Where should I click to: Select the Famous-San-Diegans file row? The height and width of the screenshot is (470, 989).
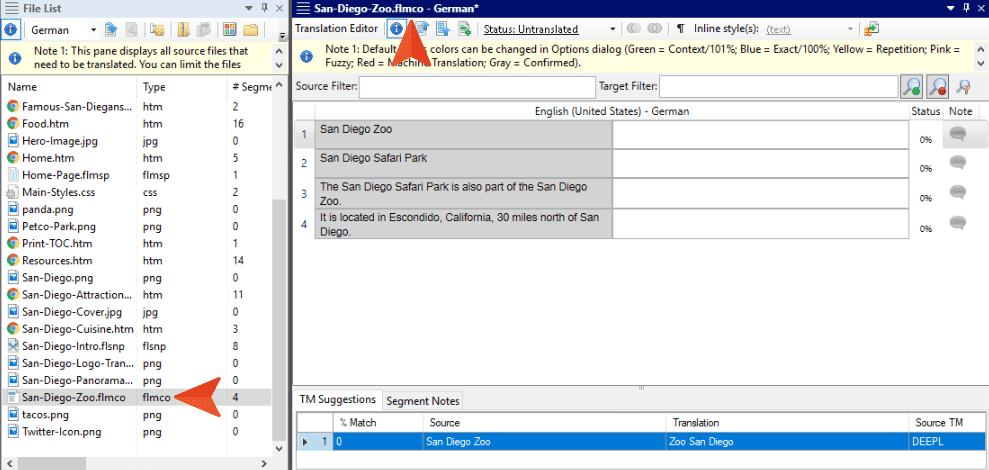[137, 107]
